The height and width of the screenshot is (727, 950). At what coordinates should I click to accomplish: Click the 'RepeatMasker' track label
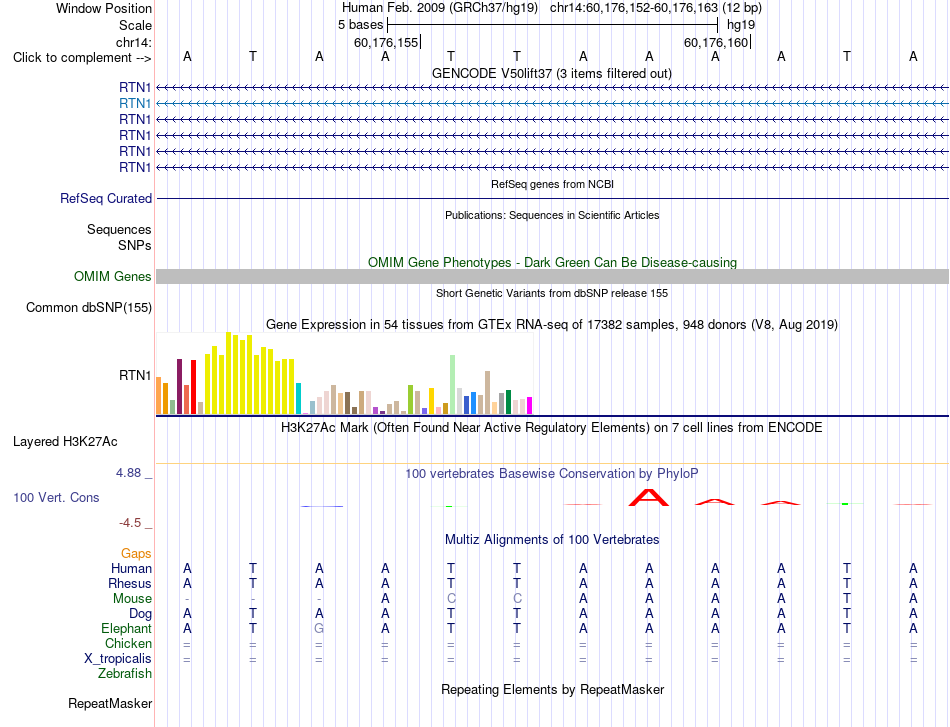click(x=110, y=704)
